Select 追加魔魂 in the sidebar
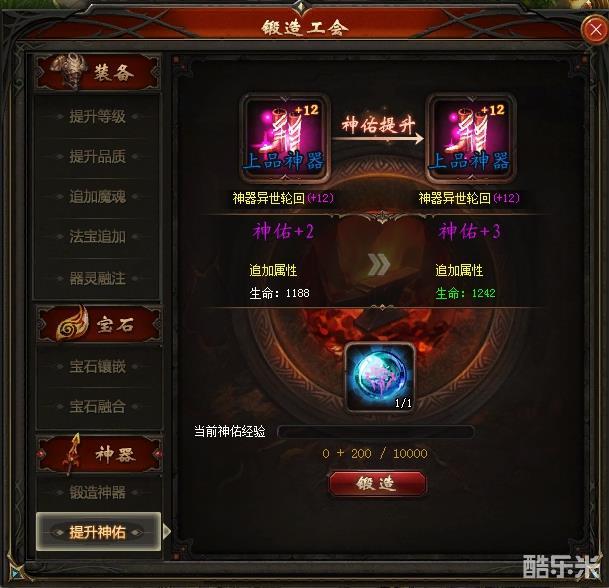Viewport: 609px width, 588px height. tap(97, 197)
